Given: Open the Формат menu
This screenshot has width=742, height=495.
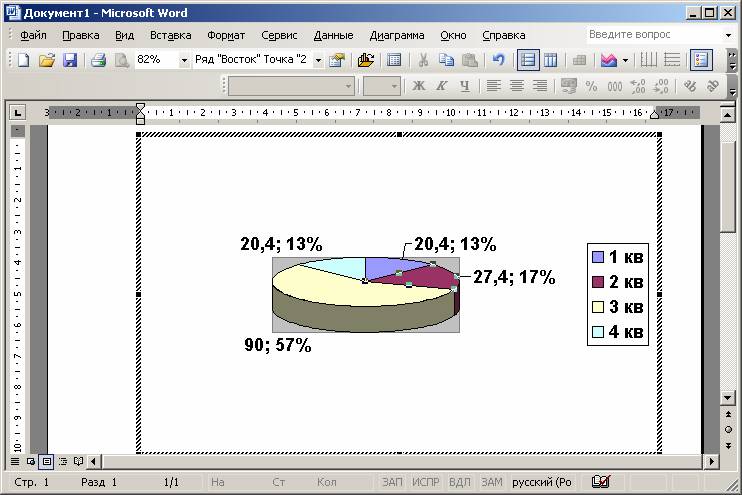Looking at the screenshot, I should 226,35.
